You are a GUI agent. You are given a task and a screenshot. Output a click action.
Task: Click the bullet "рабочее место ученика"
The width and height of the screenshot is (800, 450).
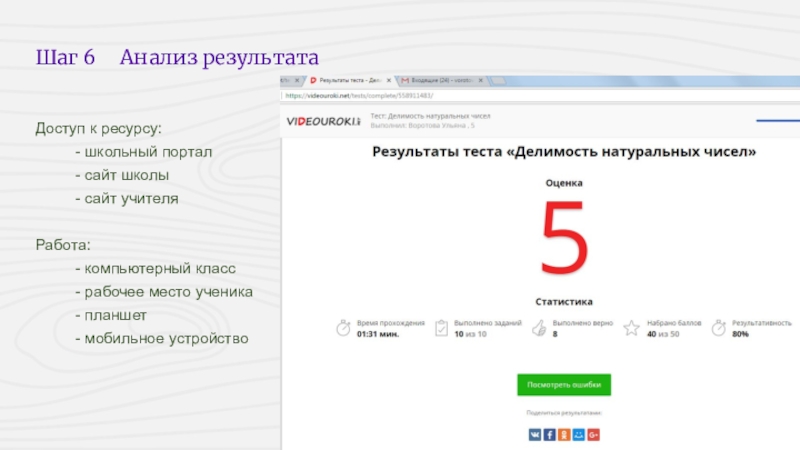click(x=168, y=292)
